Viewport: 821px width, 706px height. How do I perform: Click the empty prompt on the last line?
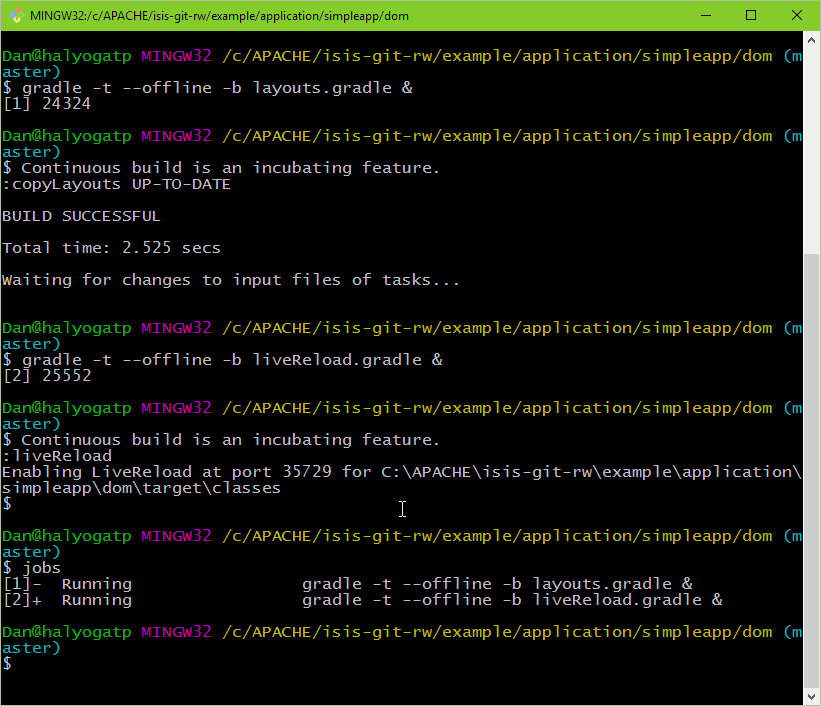[x=7, y=664]
